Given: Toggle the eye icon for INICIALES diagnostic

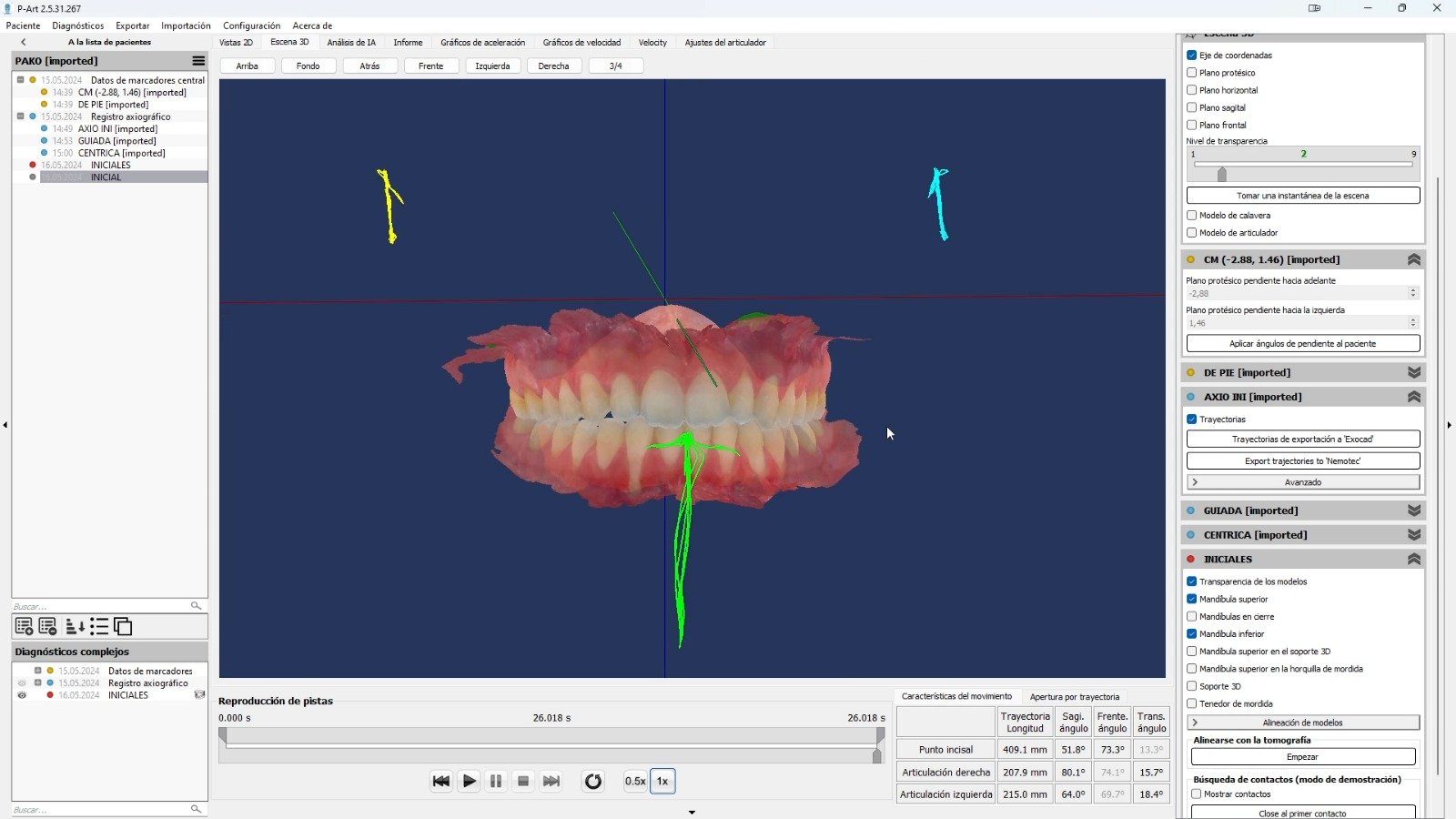Looking at the screenshot, I should (22, 695).
